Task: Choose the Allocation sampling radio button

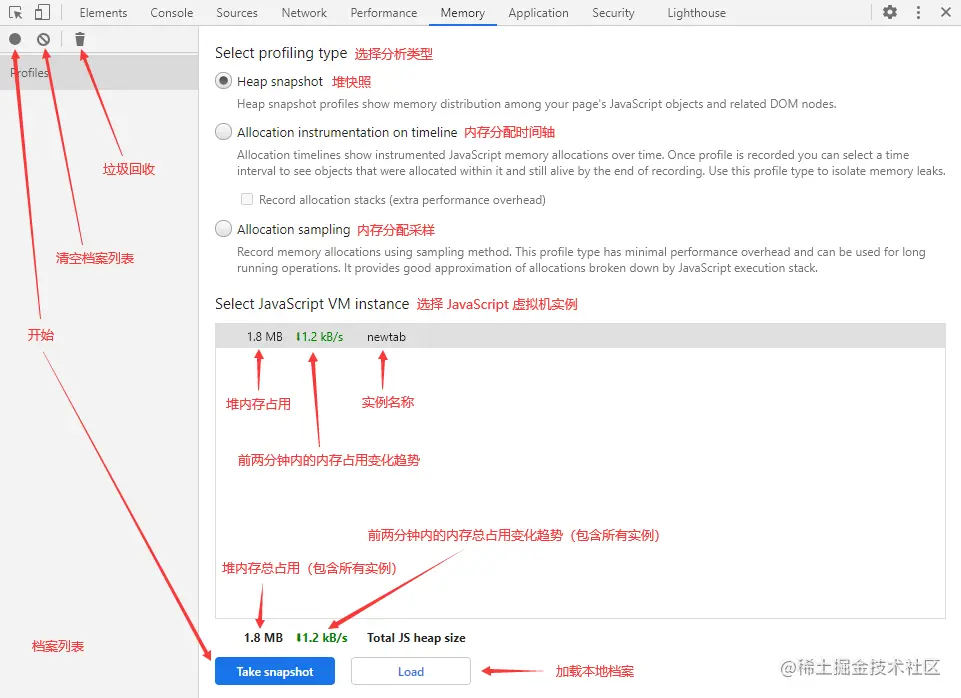Action: tap(224, 229)
